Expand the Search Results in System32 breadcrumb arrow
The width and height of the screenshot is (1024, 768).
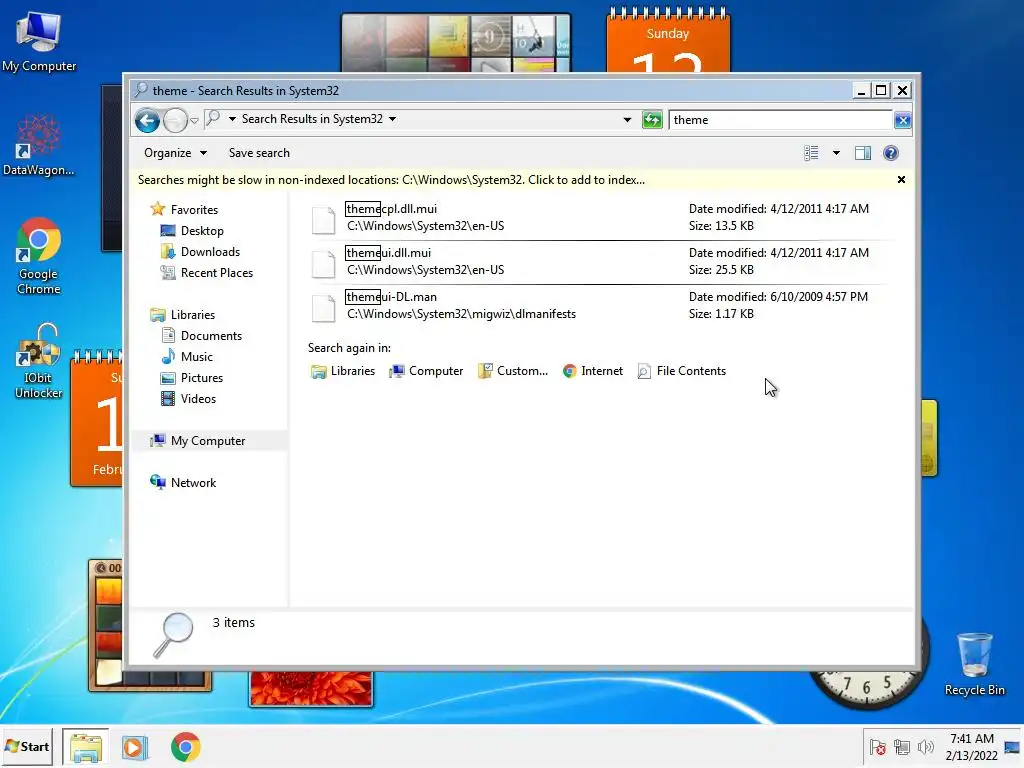392,119
